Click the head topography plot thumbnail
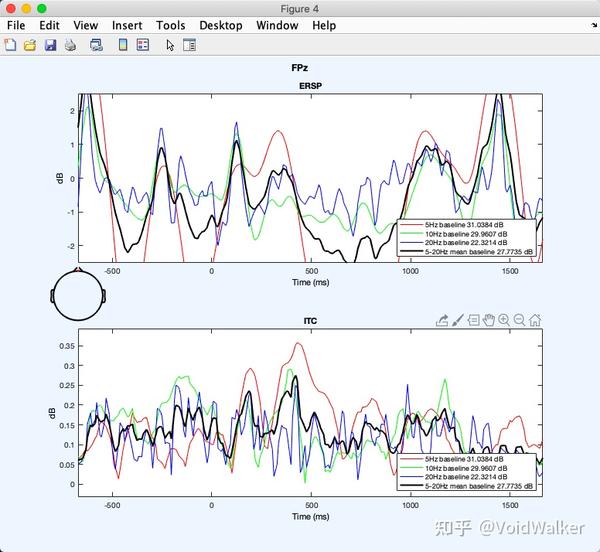 point(78,294)
